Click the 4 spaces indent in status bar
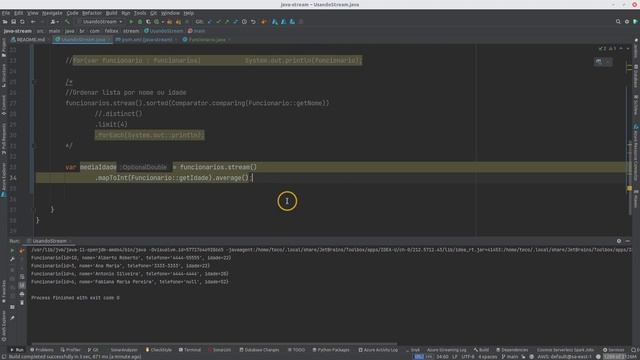640x360 pixels. coord(488,357)
